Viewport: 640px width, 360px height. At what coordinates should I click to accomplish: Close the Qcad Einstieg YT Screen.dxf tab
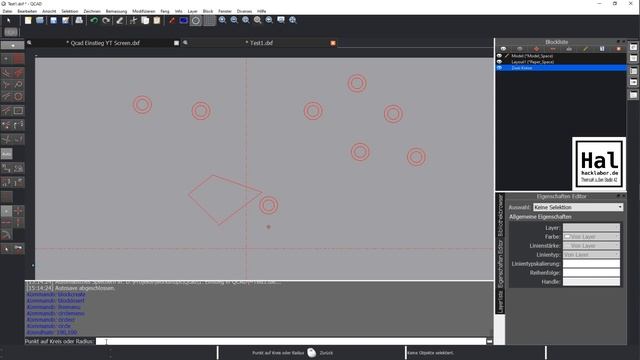[176, 43]
